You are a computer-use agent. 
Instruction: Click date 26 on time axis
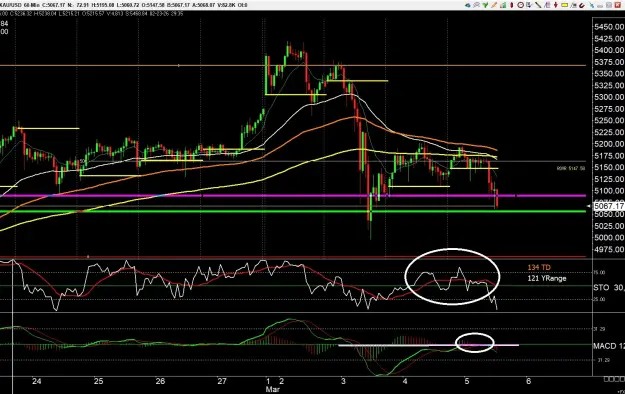point(160,381)
